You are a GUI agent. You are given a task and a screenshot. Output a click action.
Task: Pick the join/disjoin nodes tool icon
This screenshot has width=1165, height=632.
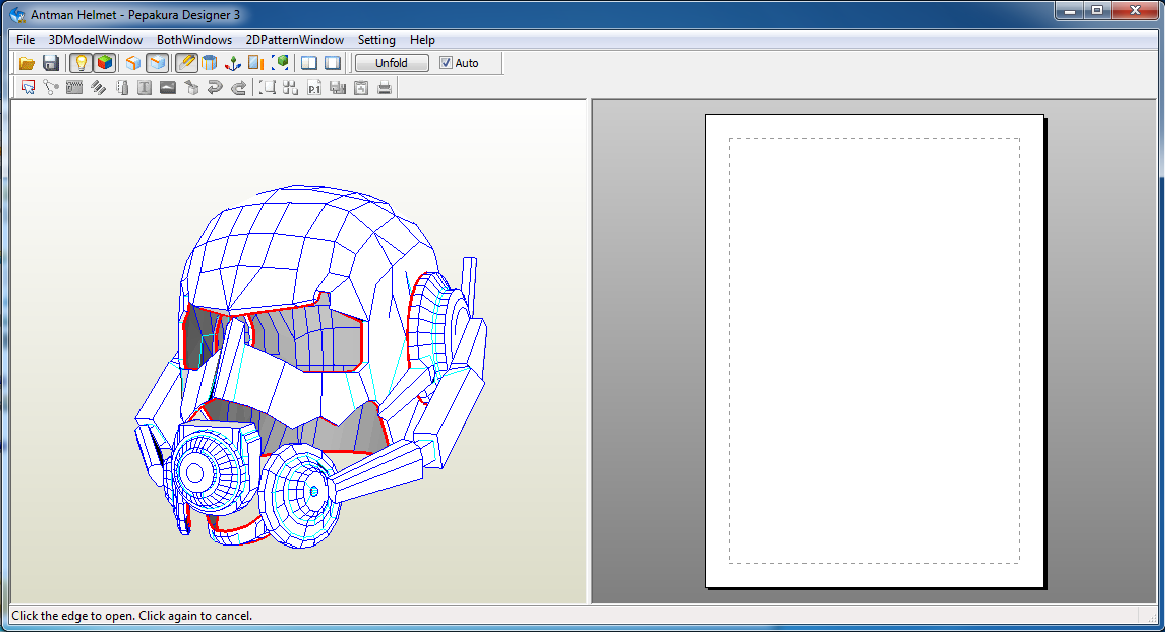pos(51,88)
